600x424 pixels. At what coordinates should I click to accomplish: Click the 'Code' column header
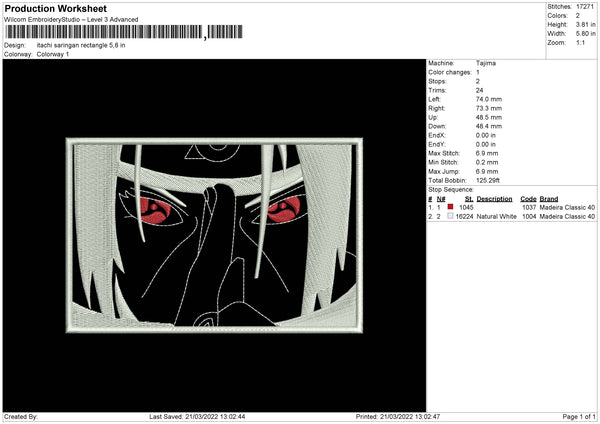[x=528, y=199]
